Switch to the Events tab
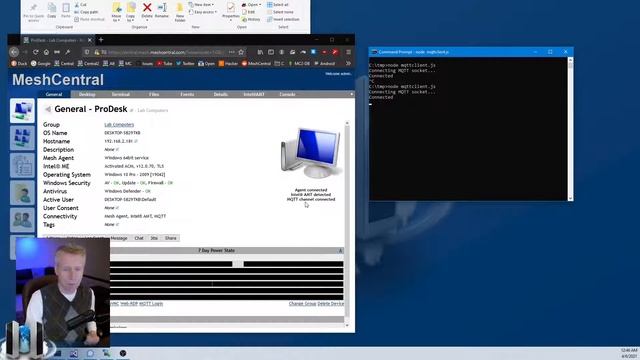The width and height of the screenshot is (640, 360). 187,94
